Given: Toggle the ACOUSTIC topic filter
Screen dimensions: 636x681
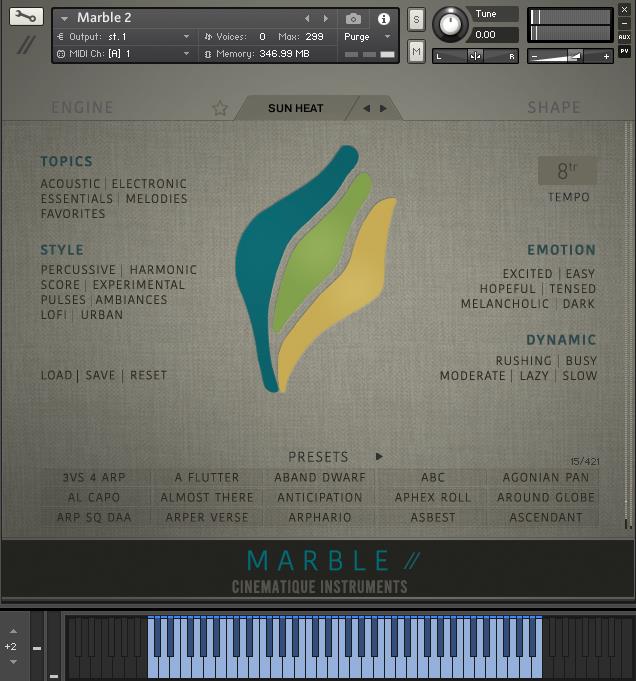Looking at the screenshot, I should [x=70, y=184].
